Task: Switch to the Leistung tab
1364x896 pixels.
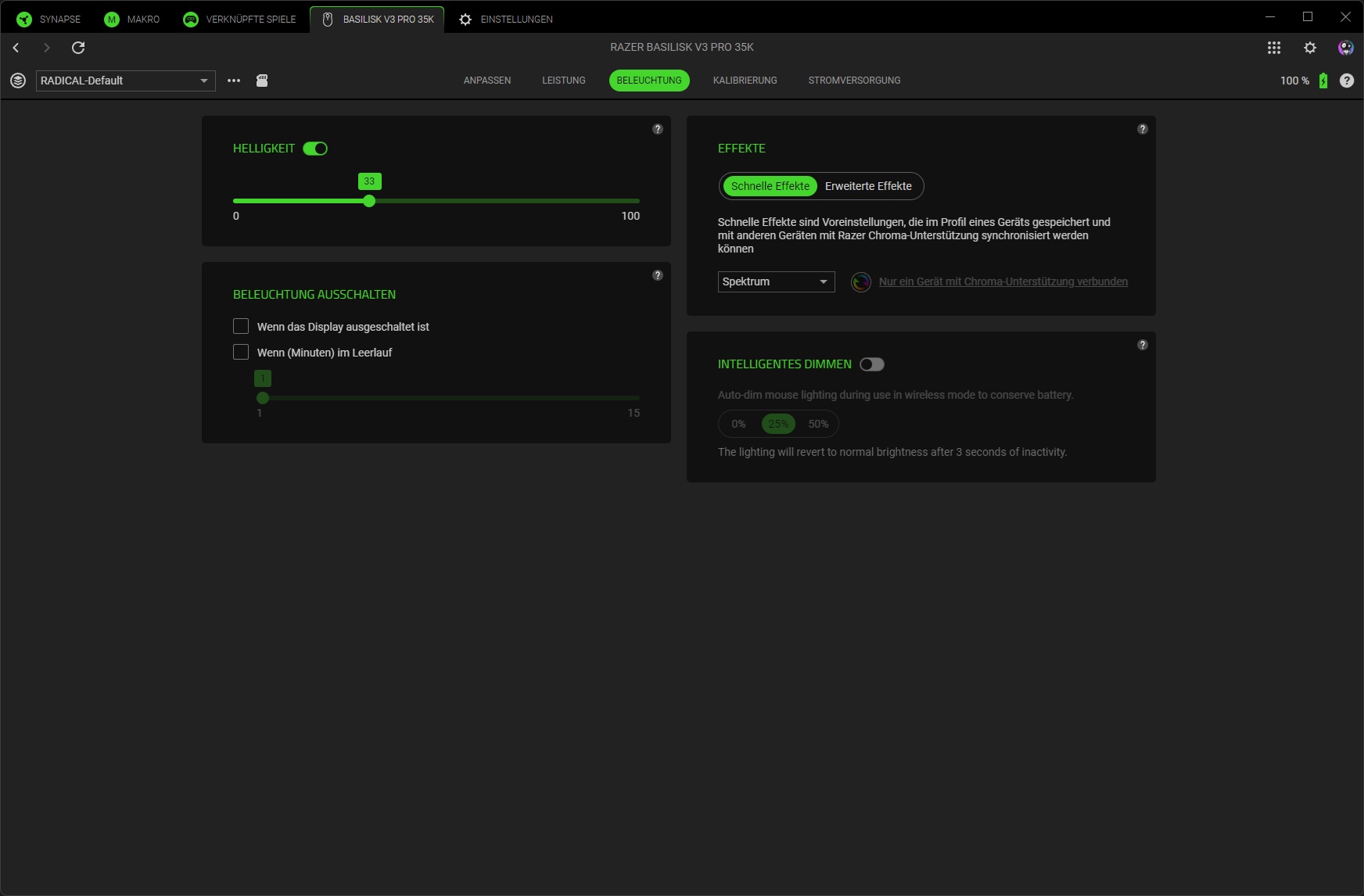Action: tap(563, 81)
